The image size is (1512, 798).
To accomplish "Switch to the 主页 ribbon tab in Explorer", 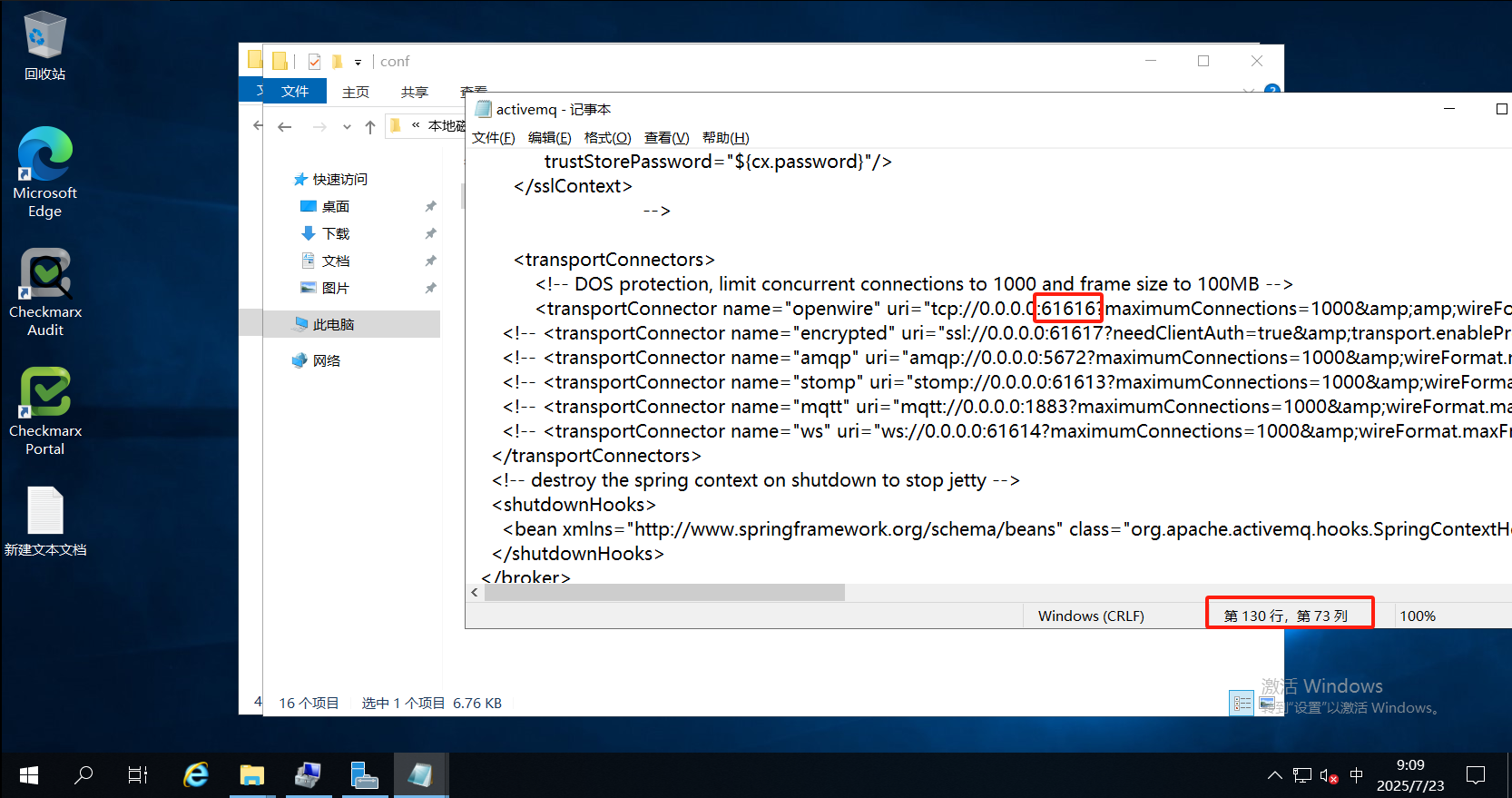I will 356,92.
